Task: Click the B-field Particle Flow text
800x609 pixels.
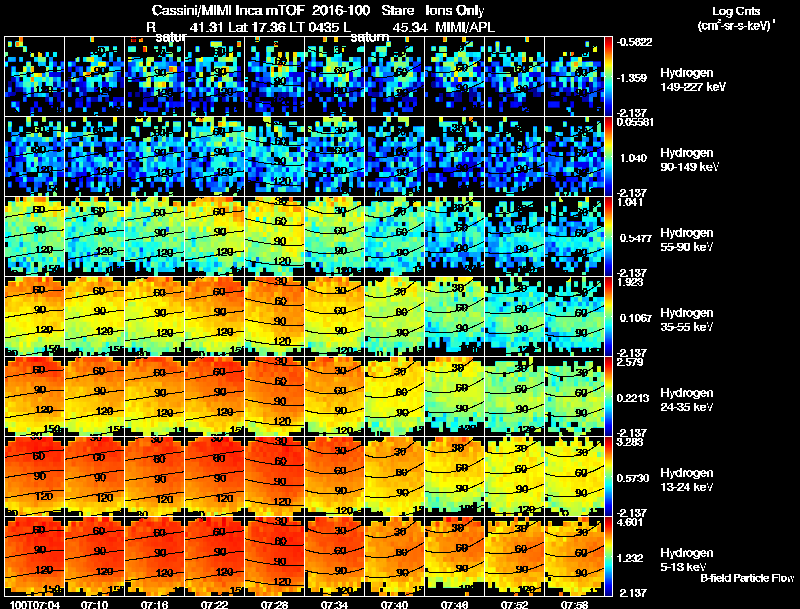Action: point(747,578)
